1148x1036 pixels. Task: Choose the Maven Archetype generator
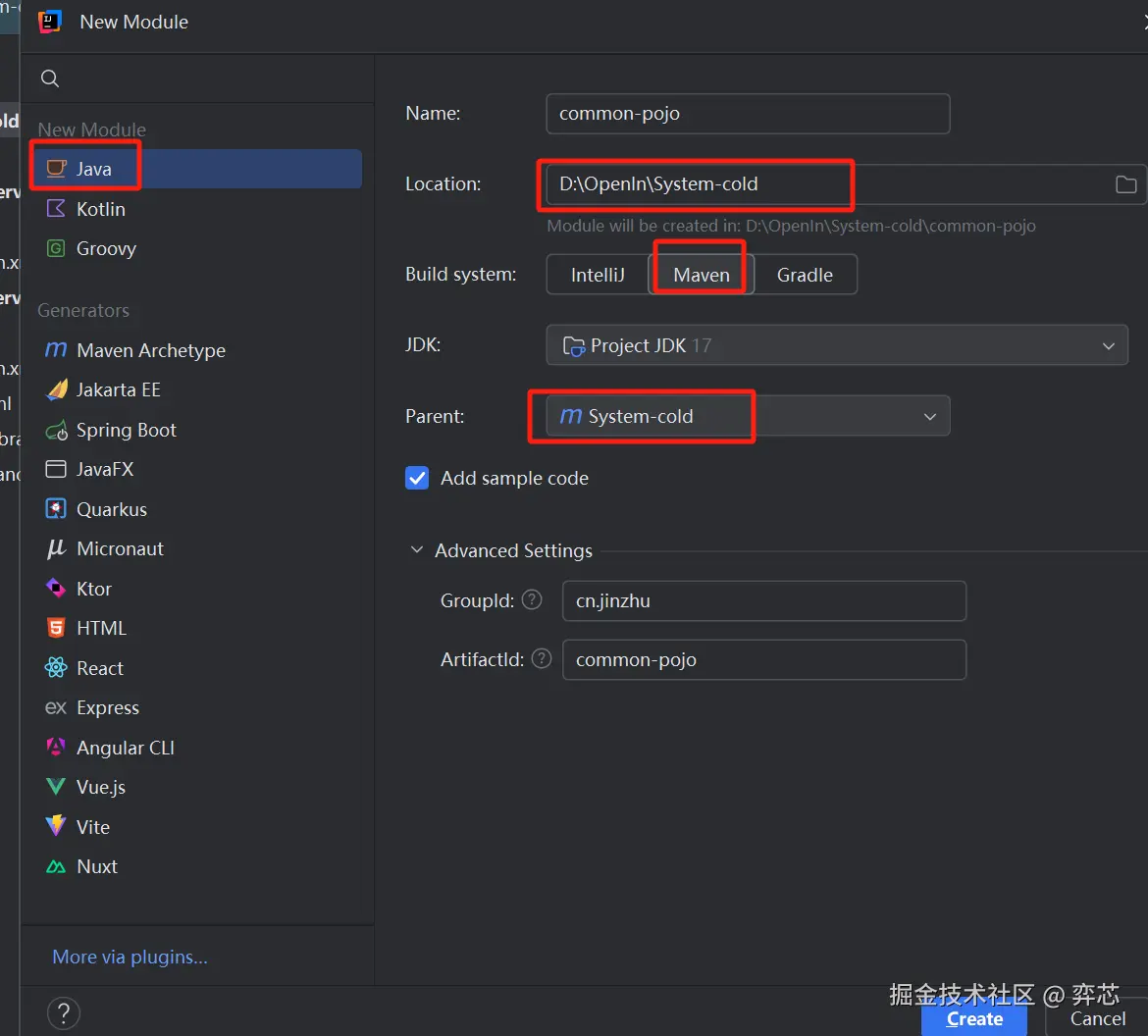199,350
